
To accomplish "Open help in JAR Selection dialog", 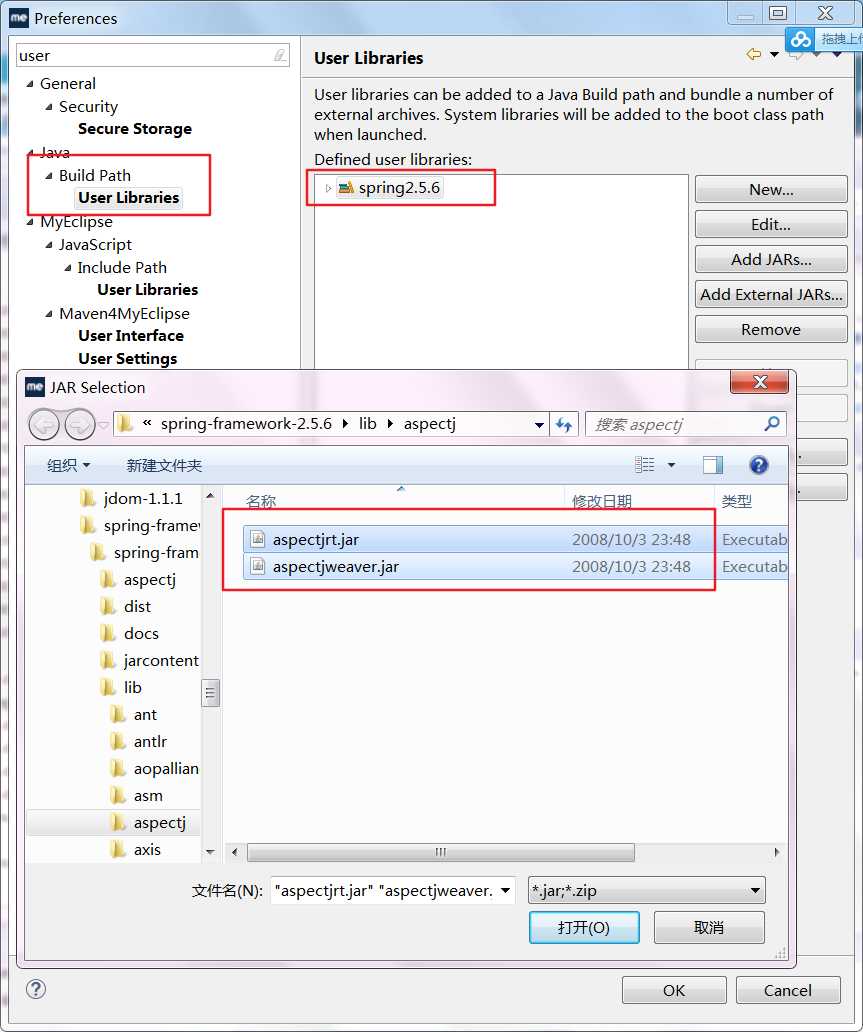I will [758, 465].
